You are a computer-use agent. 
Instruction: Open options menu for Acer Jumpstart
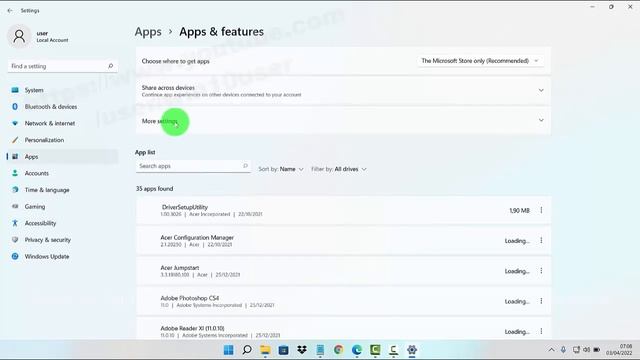coord(541,271)
